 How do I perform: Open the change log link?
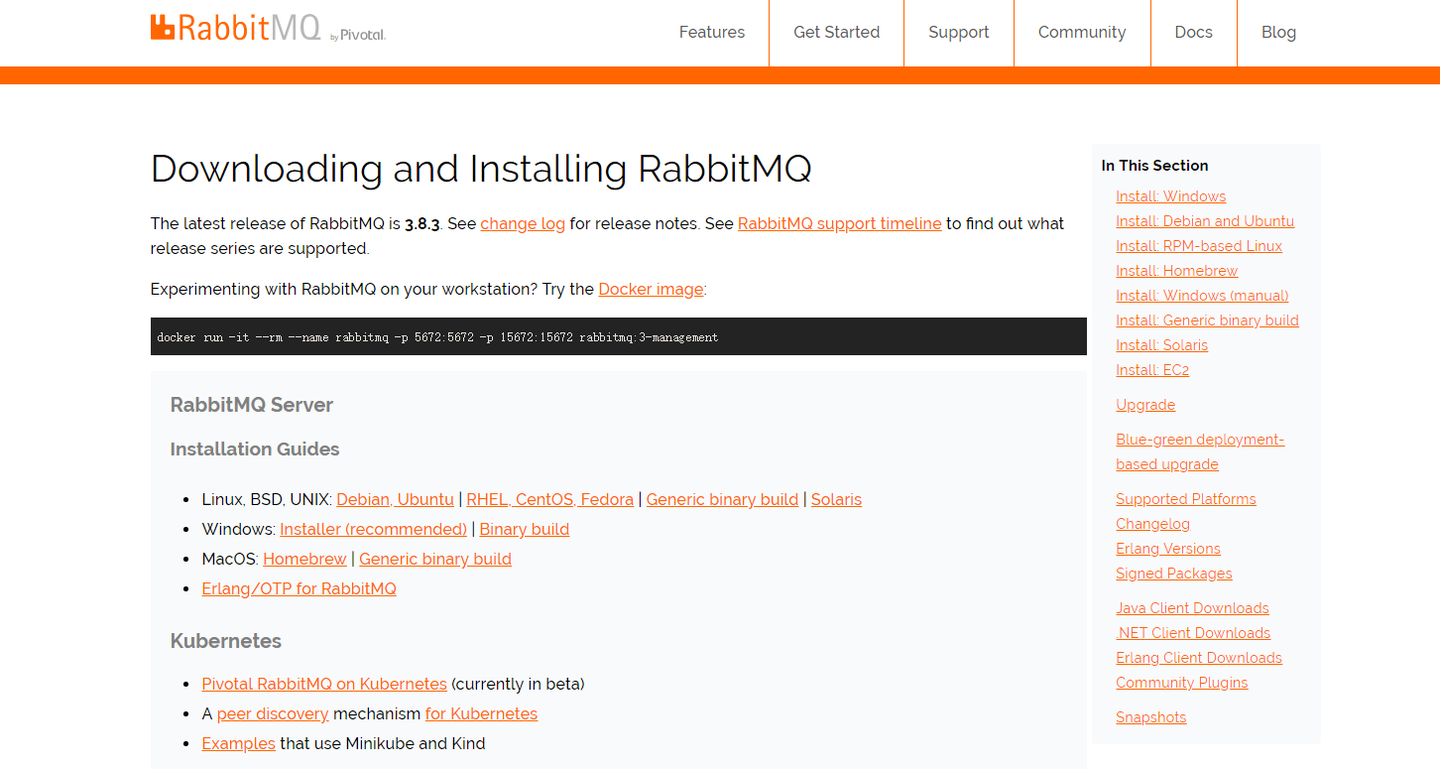[522, 223]
